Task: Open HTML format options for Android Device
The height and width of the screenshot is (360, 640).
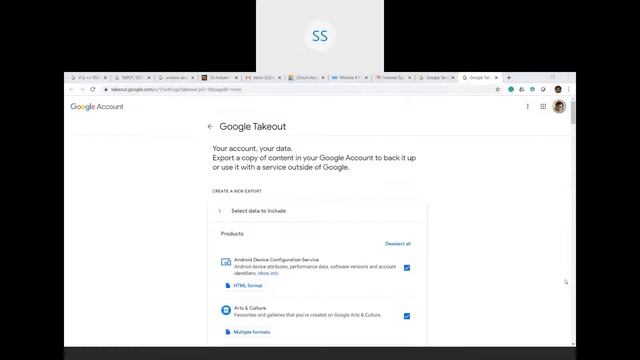Action: pos(244,286)
